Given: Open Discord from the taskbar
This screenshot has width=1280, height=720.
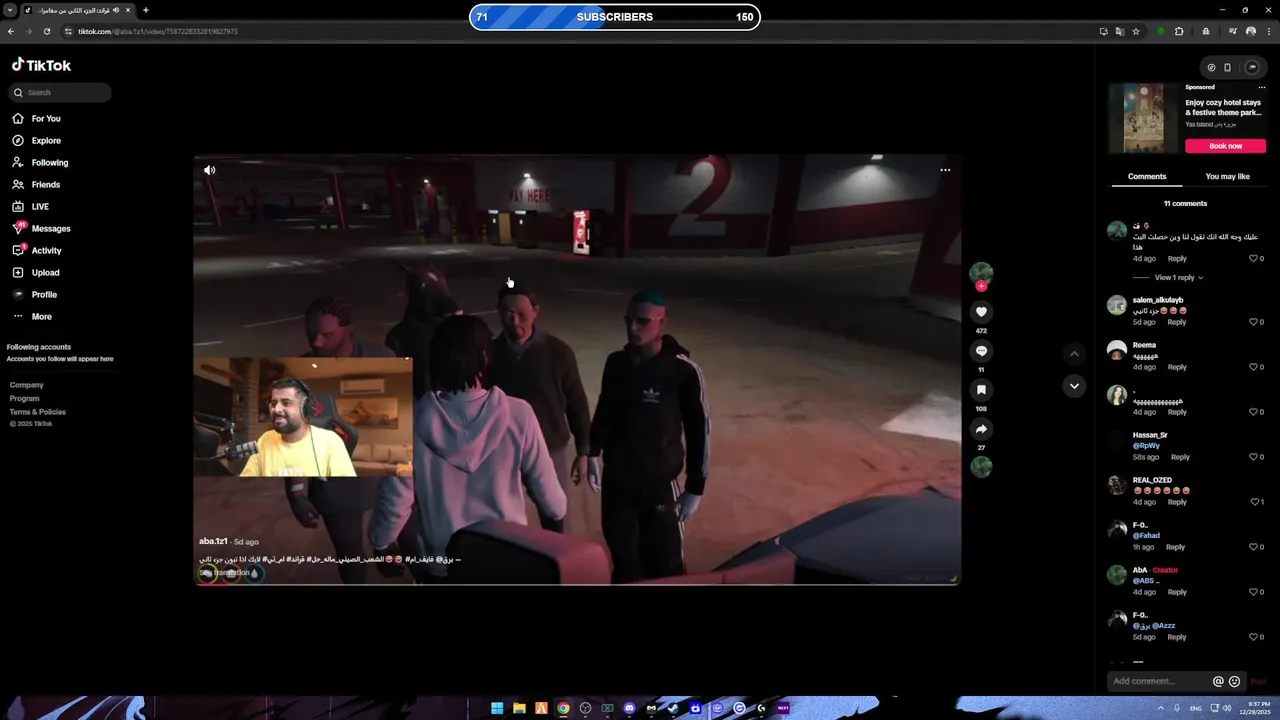Looking at the screenshot, I should point(629,708).
